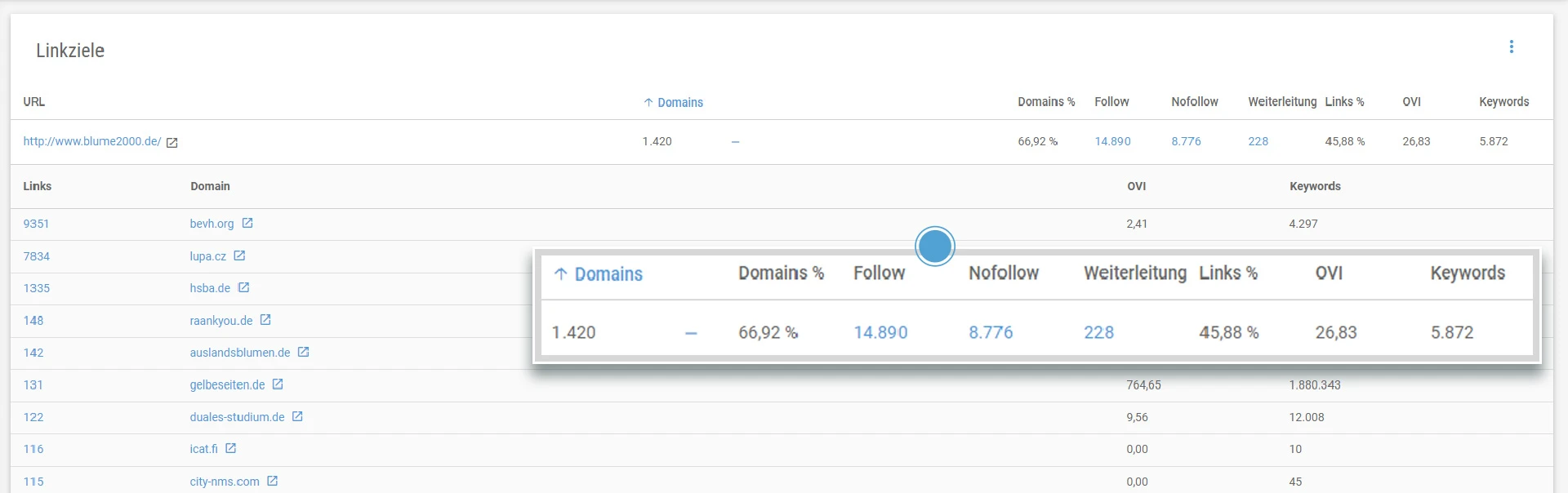Click the 228 Weiterleitung value
Viewport: 1568px width, 493px height.
tap(1258, 141)
